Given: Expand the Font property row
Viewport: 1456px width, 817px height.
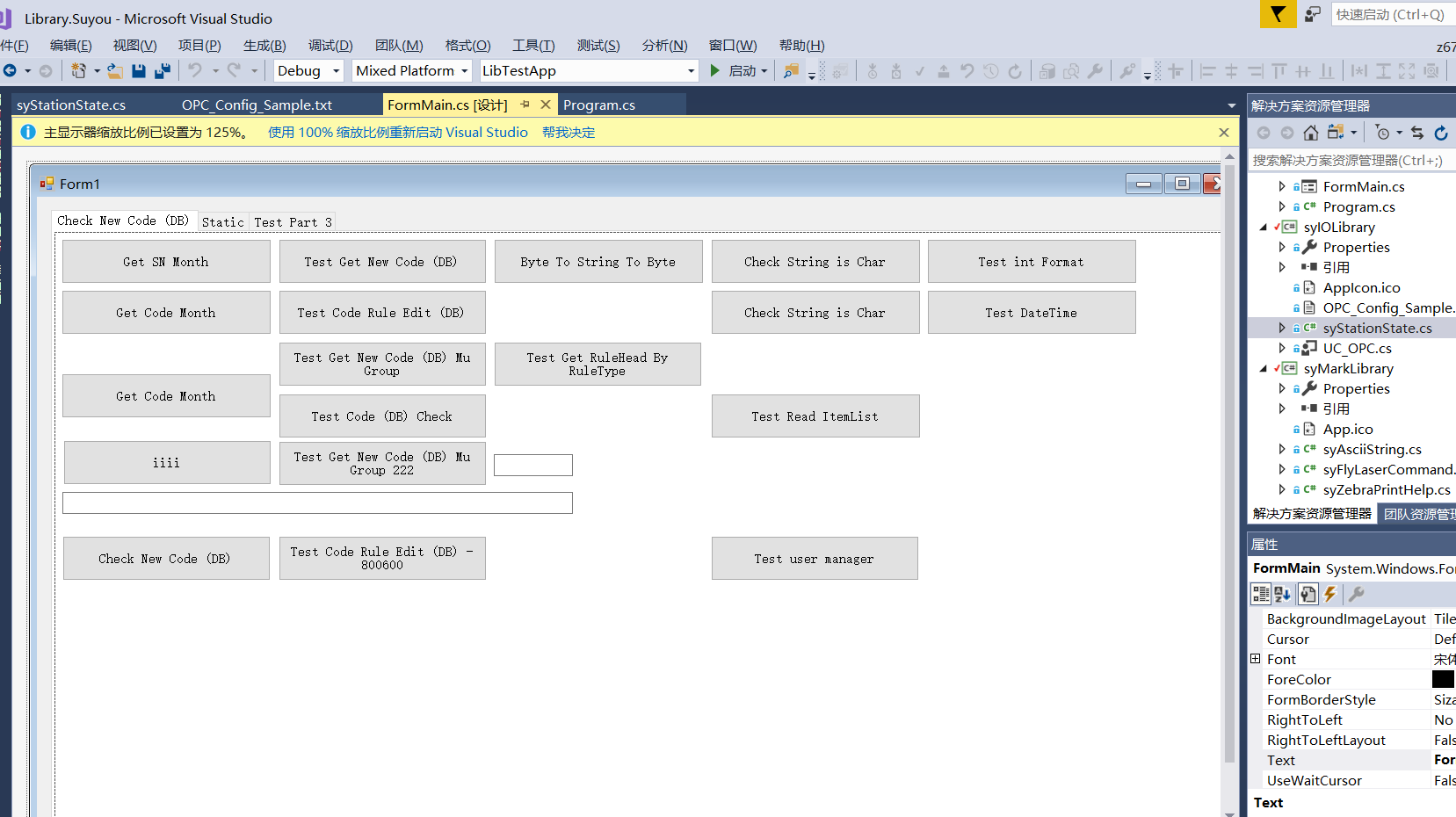Looking at the screenshot, I should coord(1256,659).
